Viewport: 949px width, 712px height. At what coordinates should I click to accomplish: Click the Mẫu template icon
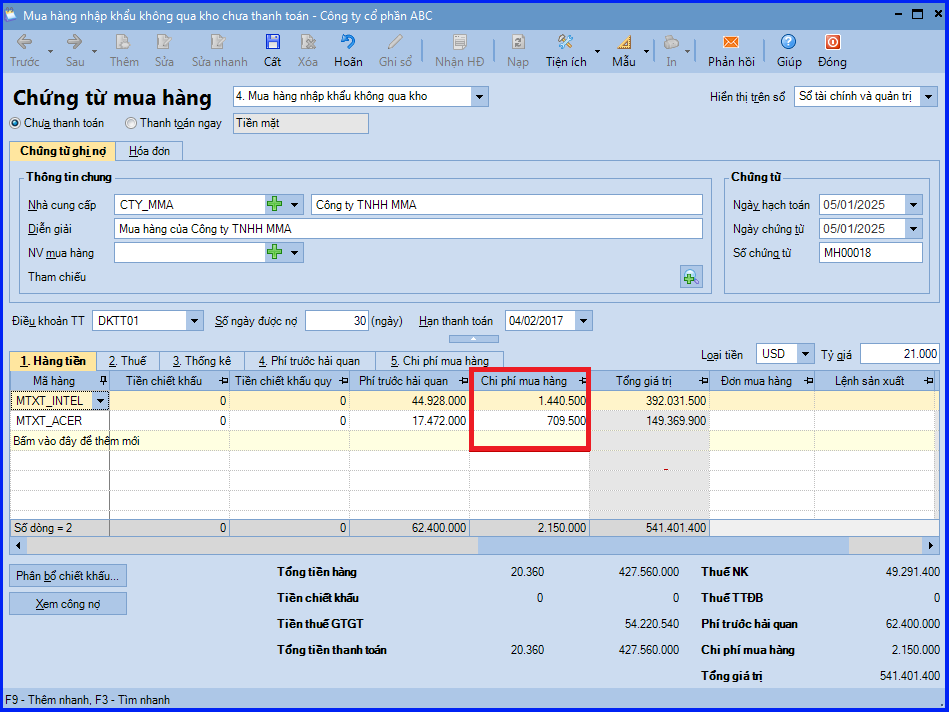tap(624, 42)
